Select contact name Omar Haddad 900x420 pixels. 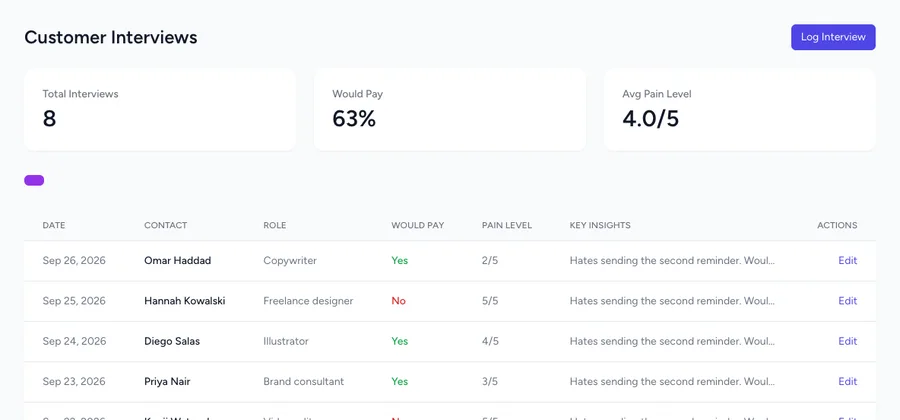(x=177, y=260)
